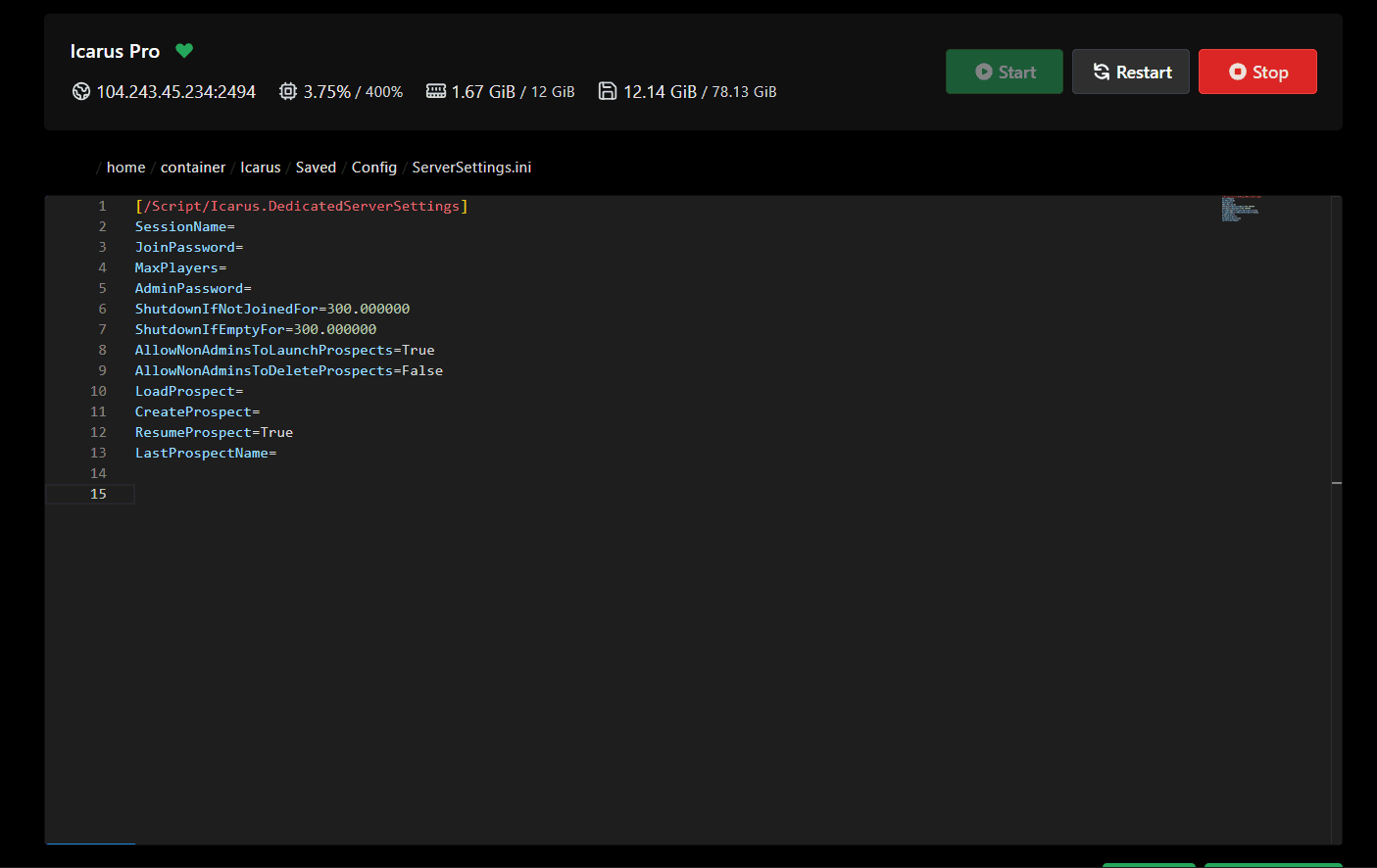Click the green heart server status icon
The width and height of the screenshot is (1377, 868).
(x=184, y=51)
